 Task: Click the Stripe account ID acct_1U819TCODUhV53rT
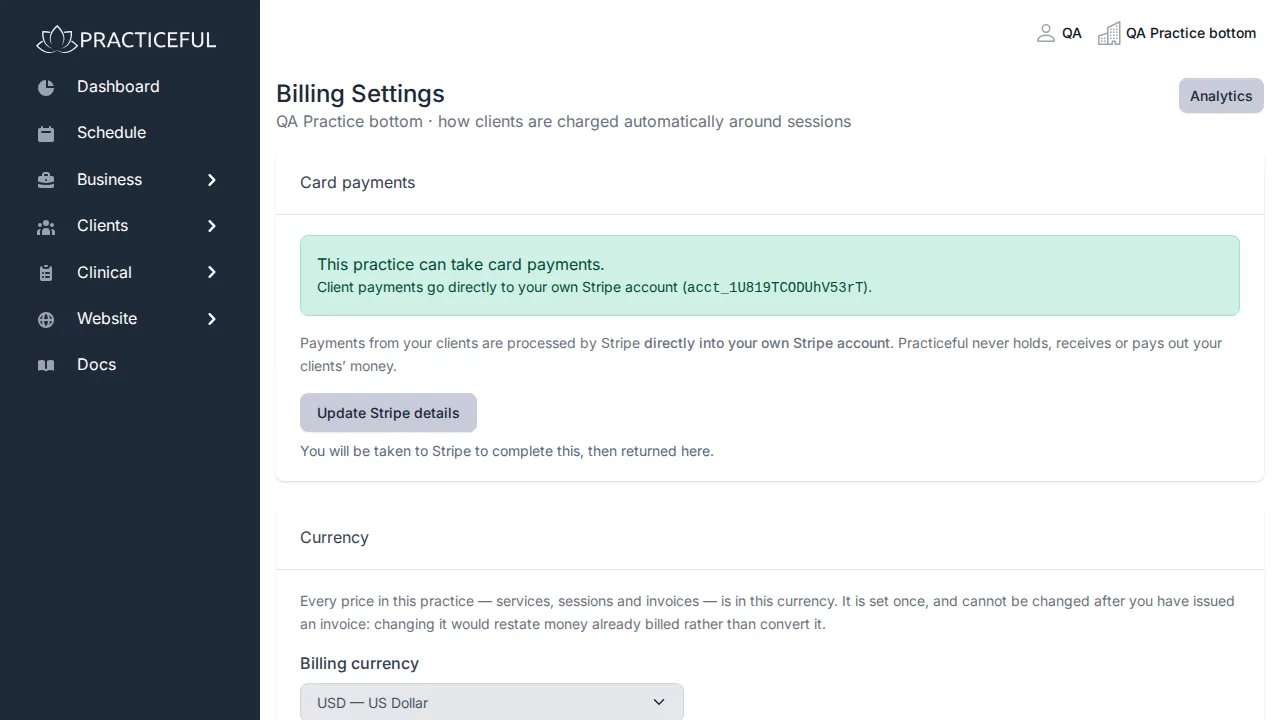point(776,287)
